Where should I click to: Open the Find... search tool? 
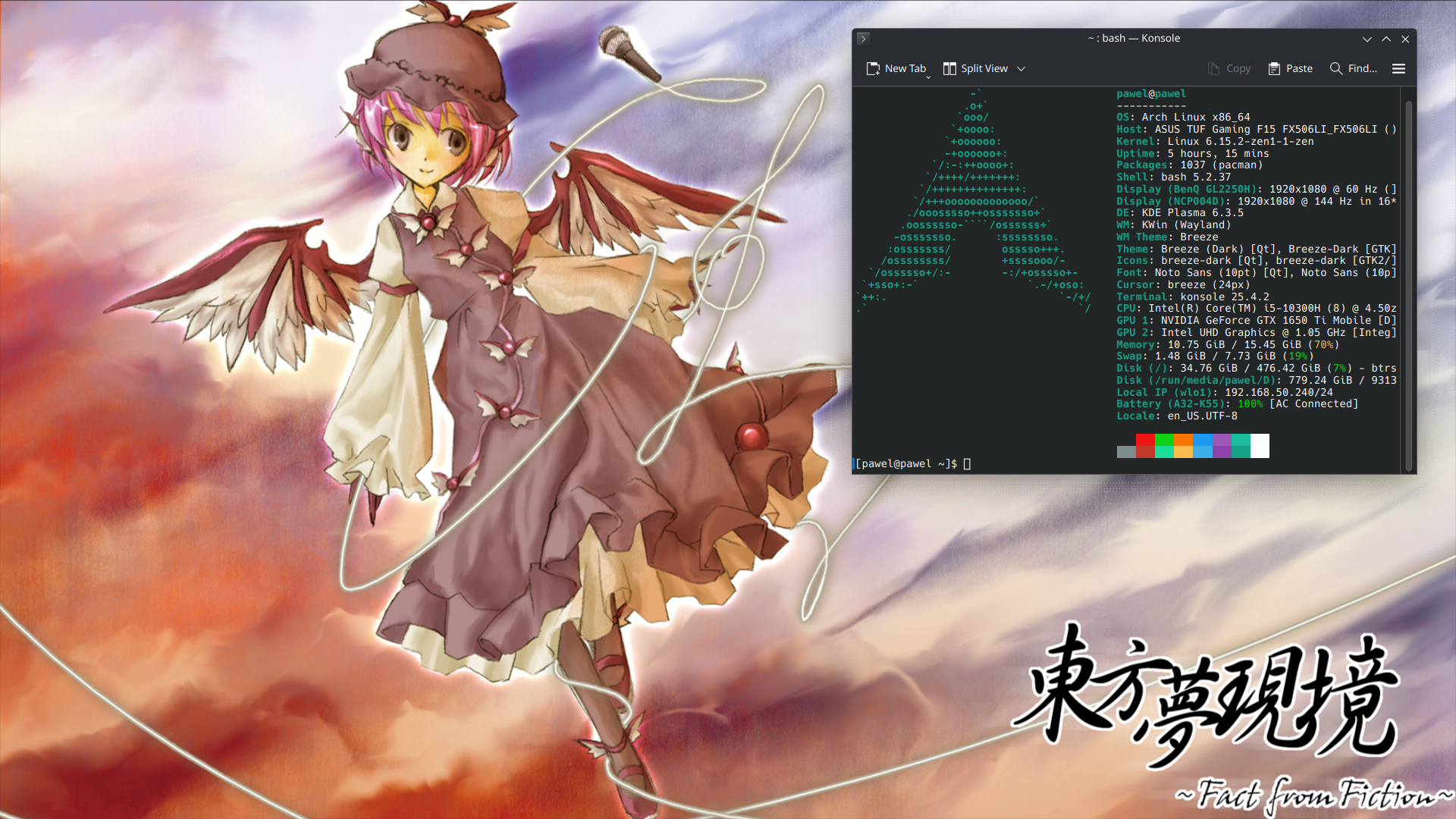click(x=1354, y=68)
